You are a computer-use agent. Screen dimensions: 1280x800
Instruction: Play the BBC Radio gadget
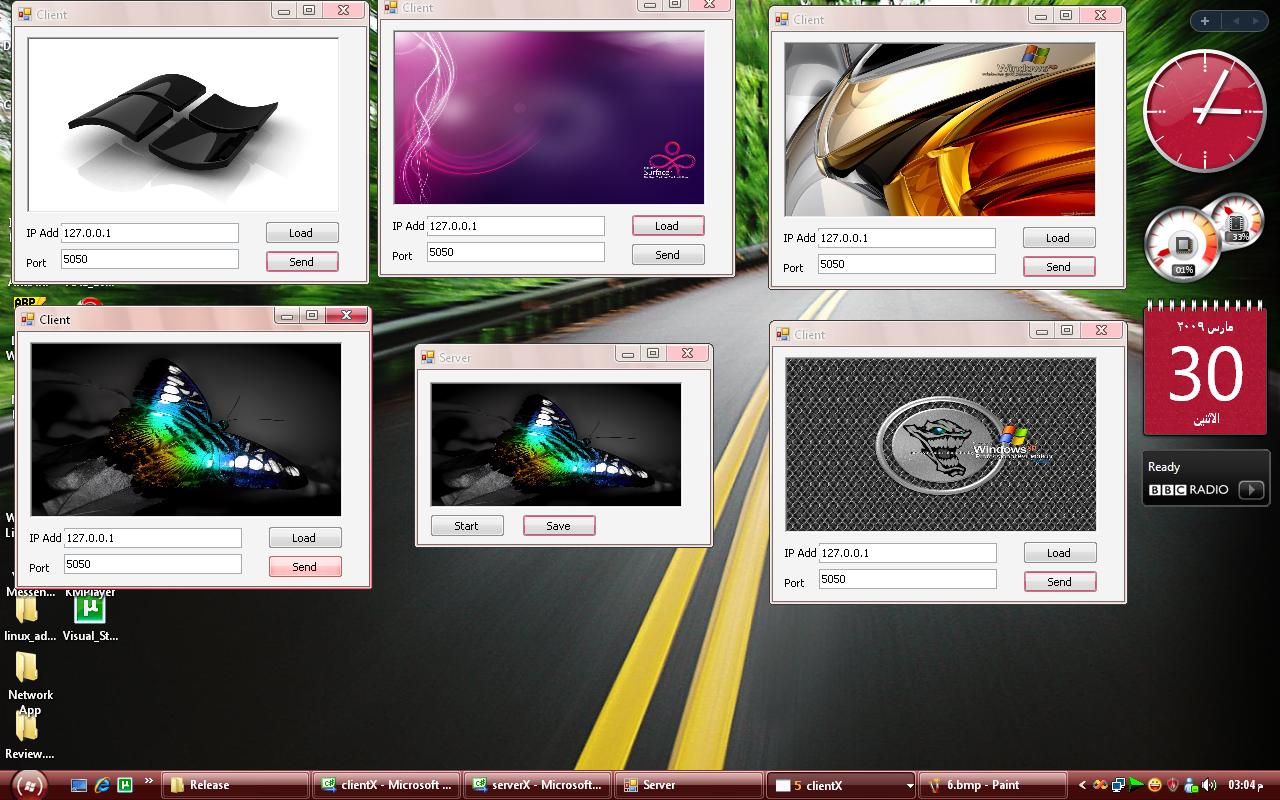(x=1251, y=489)
